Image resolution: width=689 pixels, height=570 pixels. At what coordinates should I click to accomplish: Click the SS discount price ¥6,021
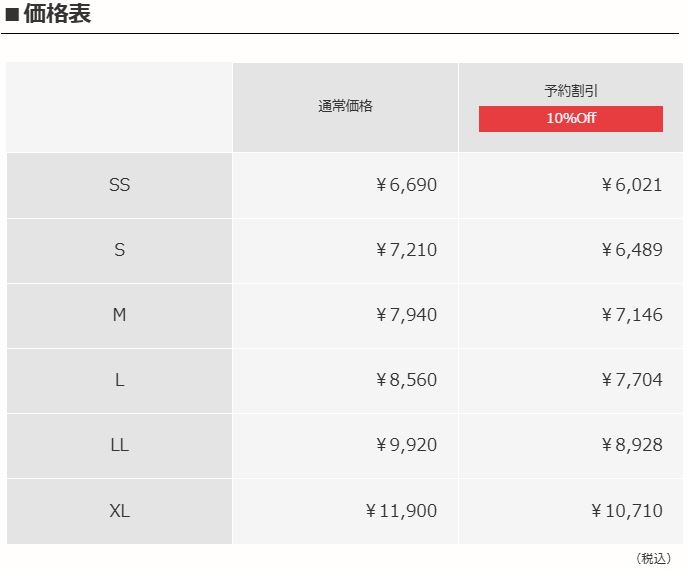[631, 185]
